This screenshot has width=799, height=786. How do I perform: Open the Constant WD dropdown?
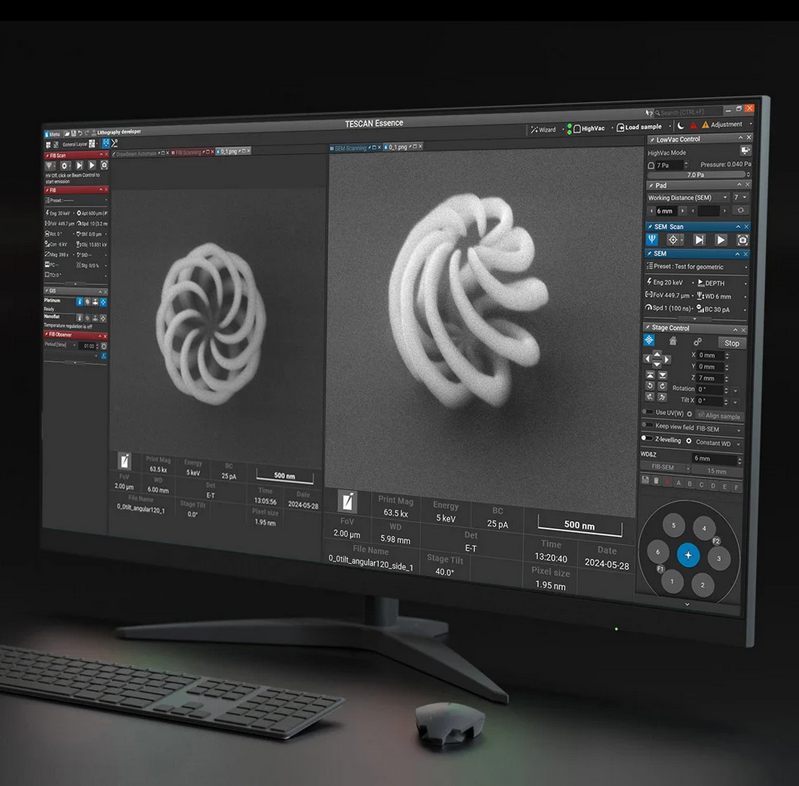click(x=719, y=442)
